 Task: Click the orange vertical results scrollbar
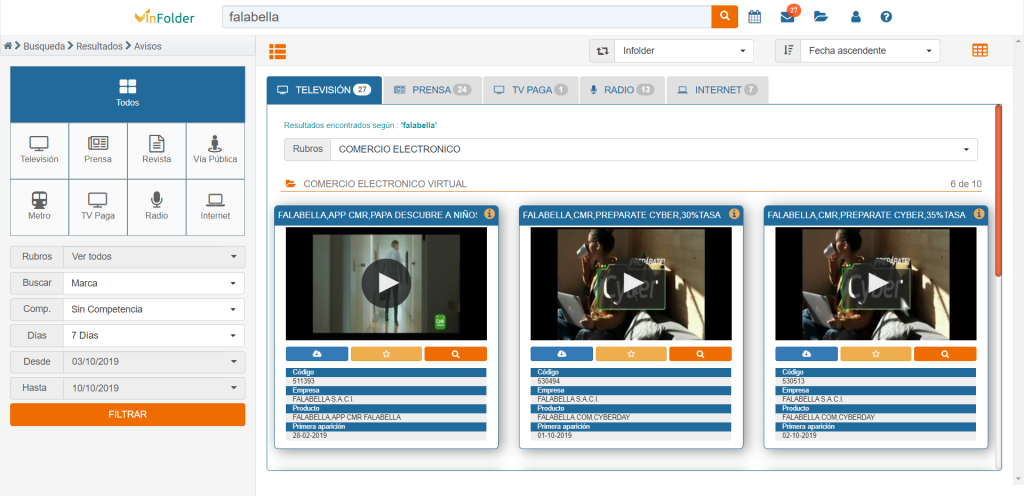pyautogui.click(x=998, y=191)
